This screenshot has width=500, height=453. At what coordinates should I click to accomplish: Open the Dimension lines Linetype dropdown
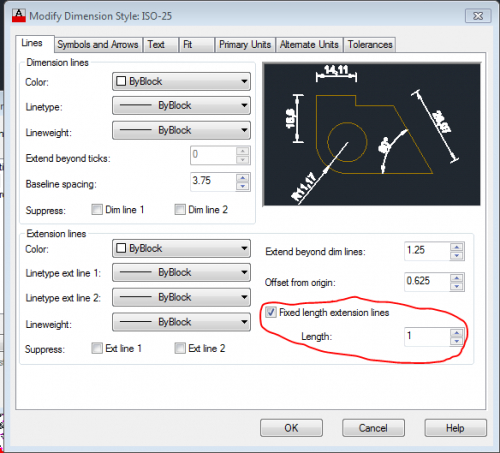[181, 105]
